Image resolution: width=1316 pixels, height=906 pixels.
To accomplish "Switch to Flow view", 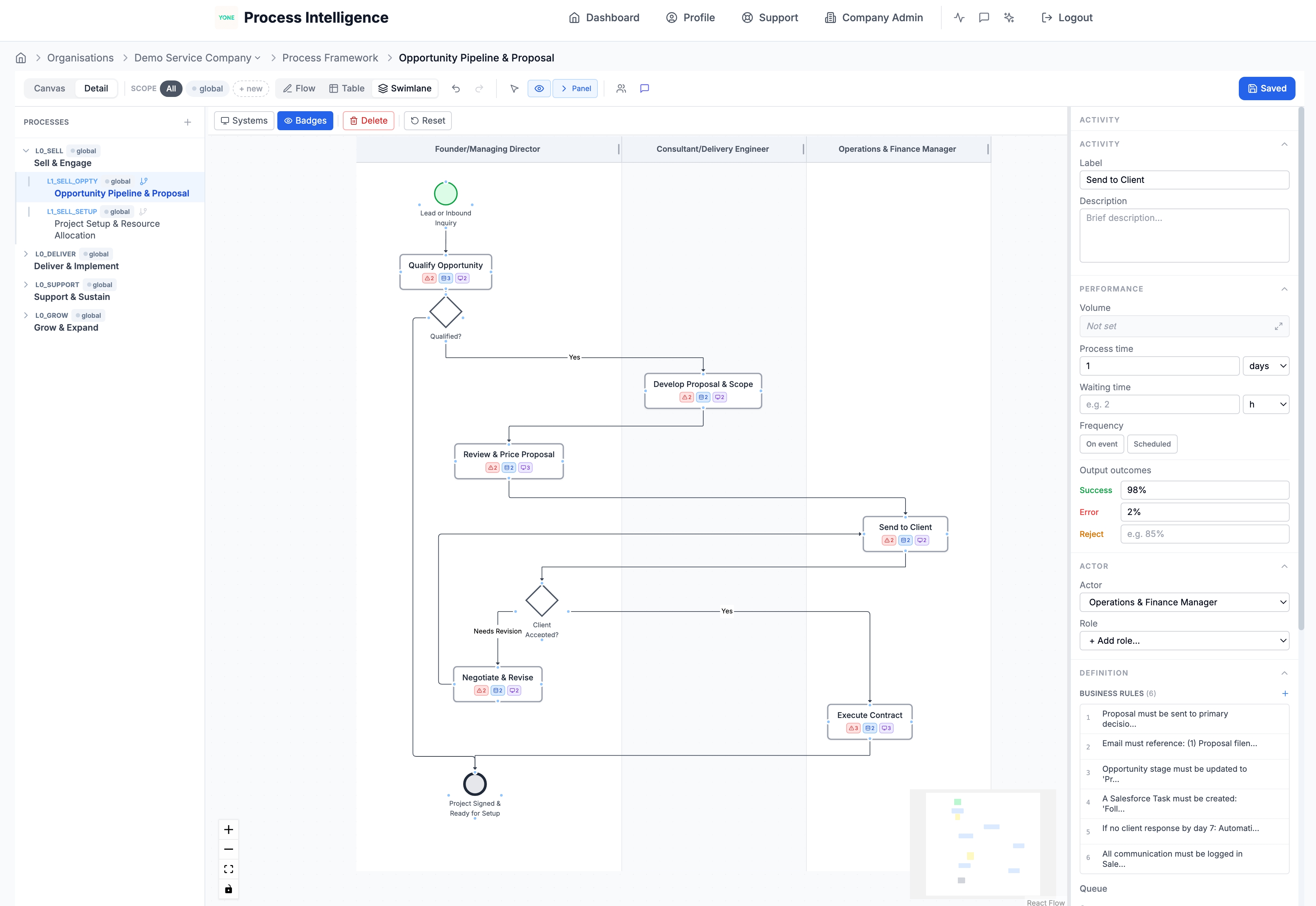I will tap(299, 89).
